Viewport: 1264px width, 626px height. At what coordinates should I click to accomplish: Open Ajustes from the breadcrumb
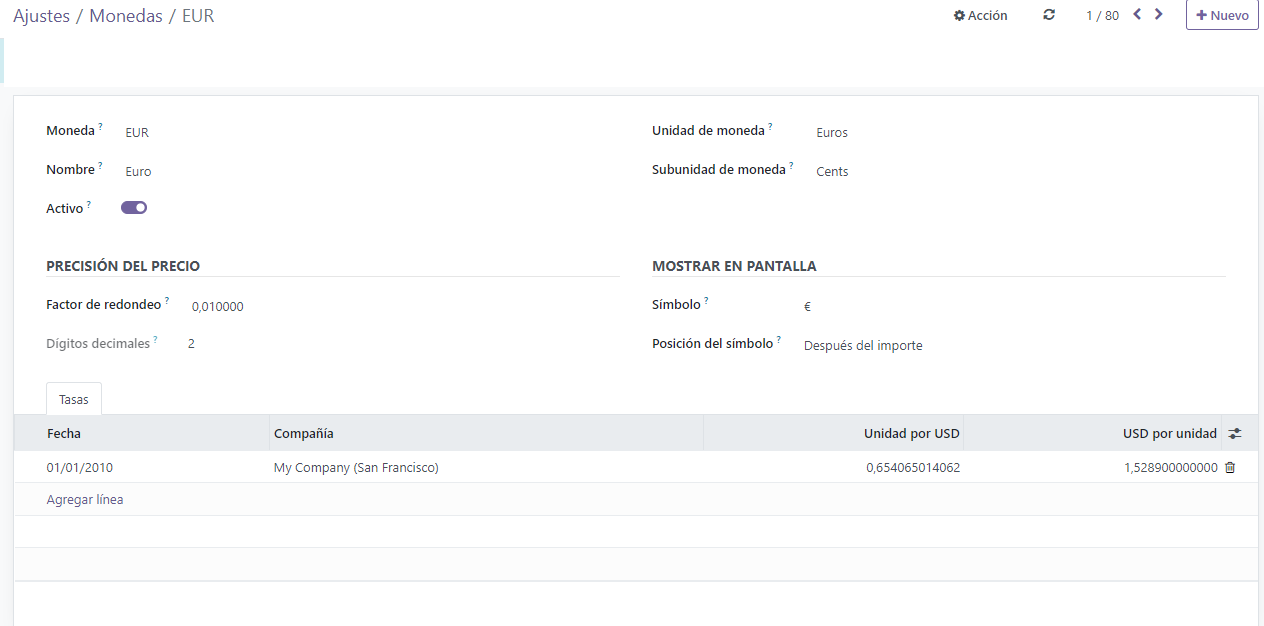(41, 16)
